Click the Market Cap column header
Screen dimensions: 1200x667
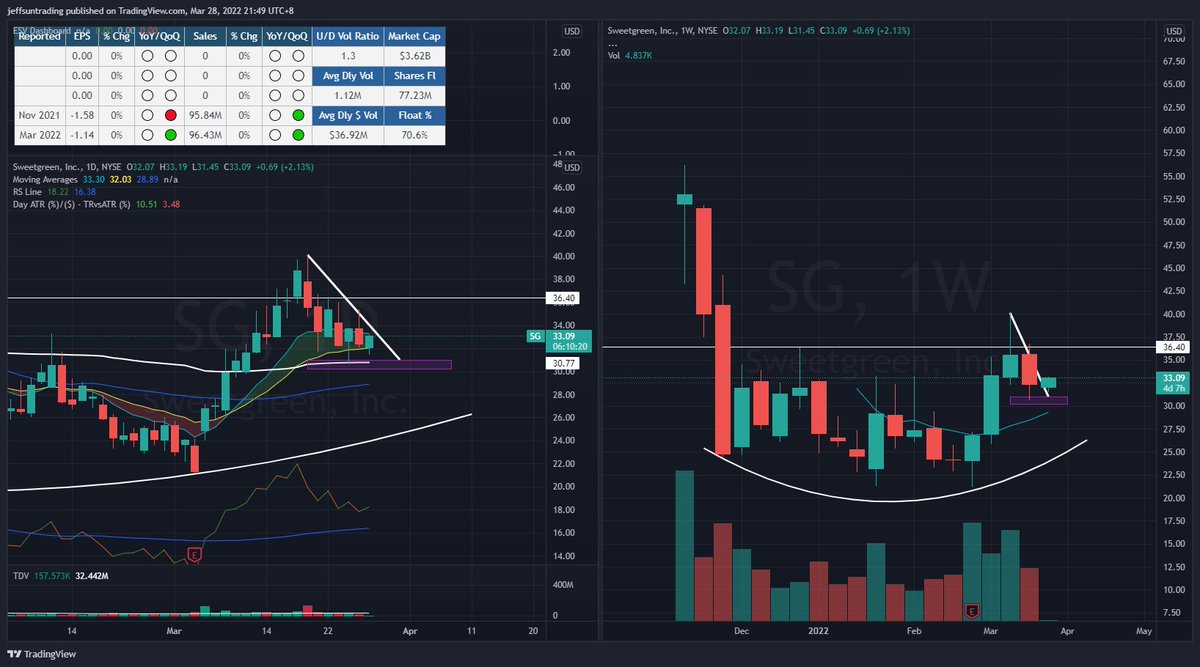coord(414,36)
